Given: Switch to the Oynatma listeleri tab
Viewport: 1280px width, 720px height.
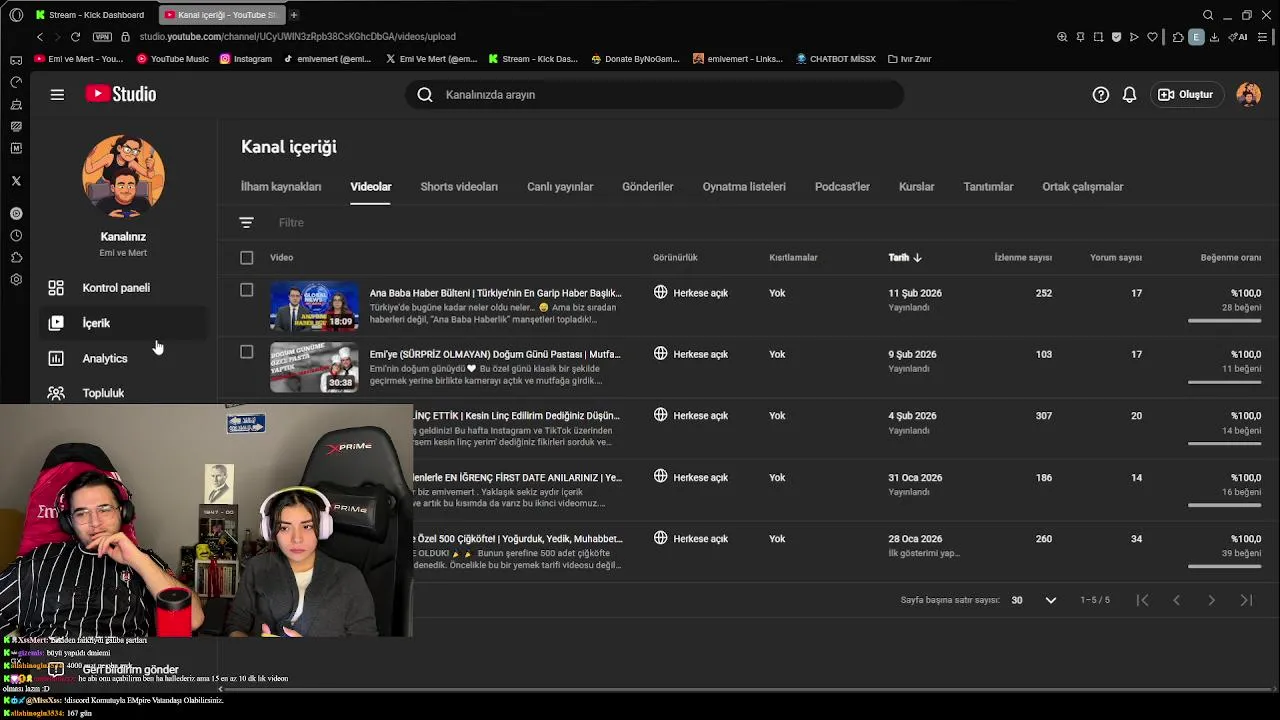Looking at the screenshot, I should pyautogui.click(x=744, y=187).
